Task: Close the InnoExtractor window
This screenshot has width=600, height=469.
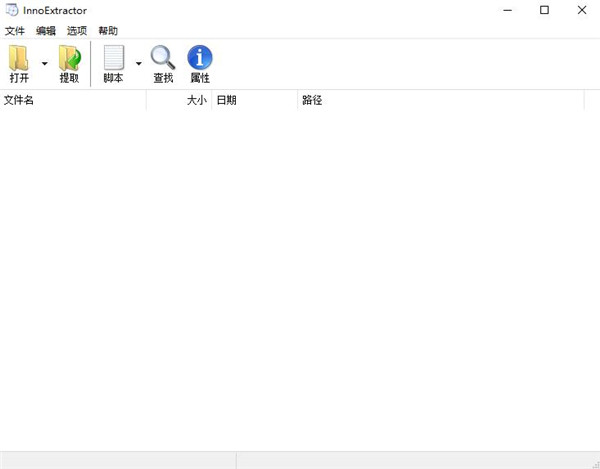Action: [582, 10]
